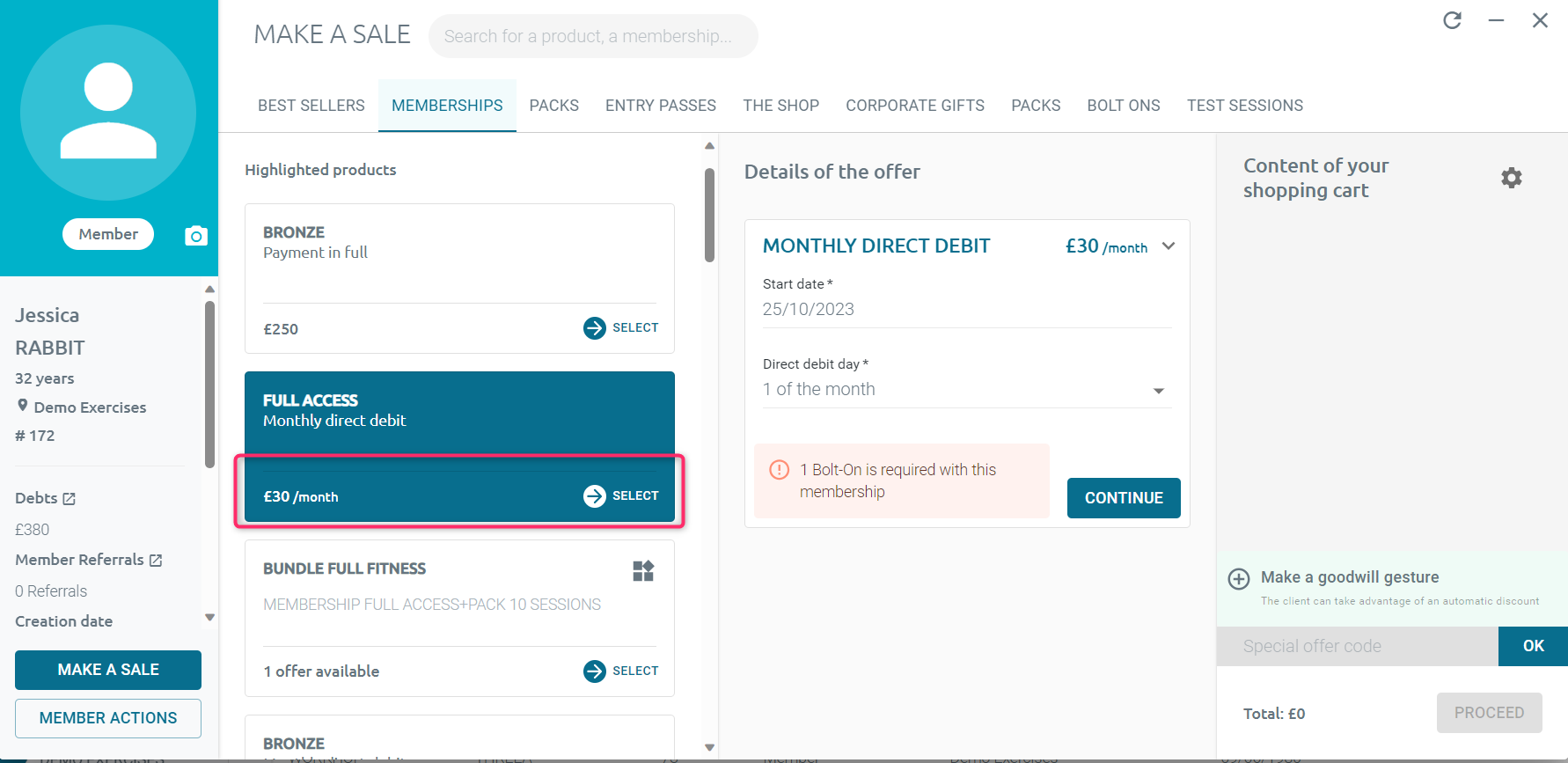The image size is (1568, 763).
Task: Click the '£250' Bronze price
Action: [x=281, y=329]
